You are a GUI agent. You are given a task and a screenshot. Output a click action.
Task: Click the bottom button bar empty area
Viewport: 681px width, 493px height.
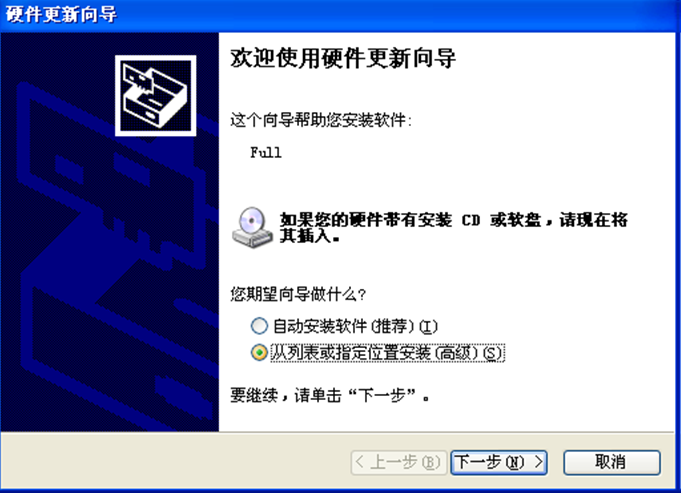pos(174,462)
